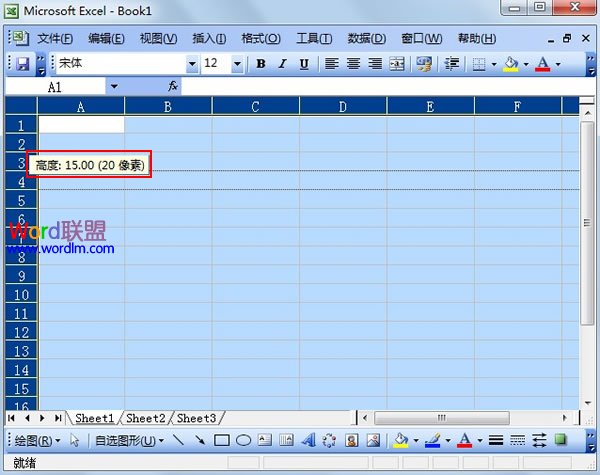Open the 格式(O) menu
This screenshot has height=475, width=600.
(261, 39)
